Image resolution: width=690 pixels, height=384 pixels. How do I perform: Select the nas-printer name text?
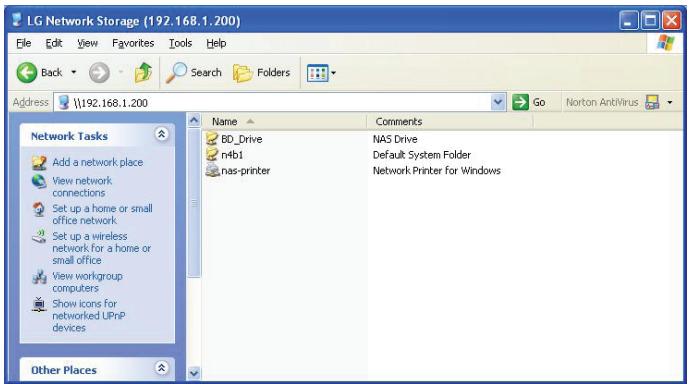coord(246,171)
